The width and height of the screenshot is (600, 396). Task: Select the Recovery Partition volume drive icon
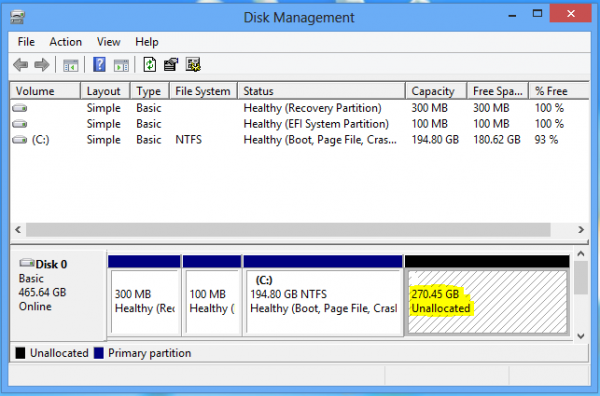pyautogui.click(x=20, y=108)
